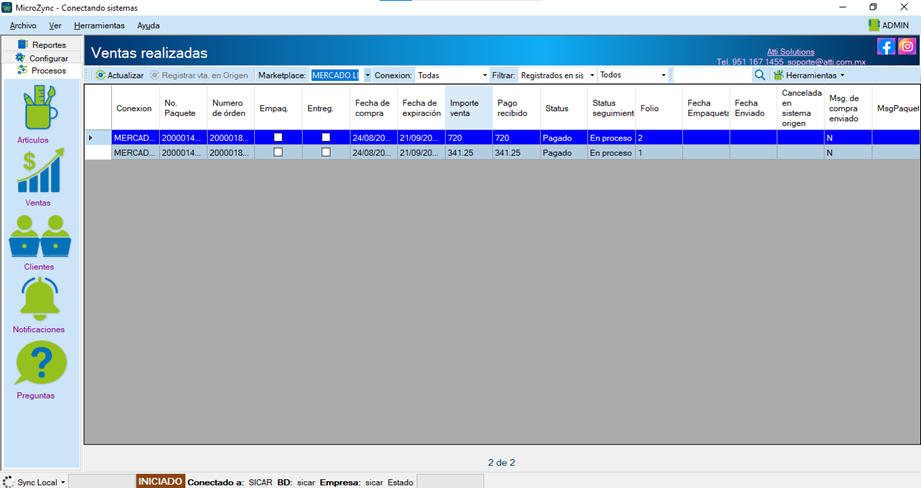The width and height of the screenshot is (921, 488).
Task: Click the 720 Pago recibido cell
Action: click(516, 138)
